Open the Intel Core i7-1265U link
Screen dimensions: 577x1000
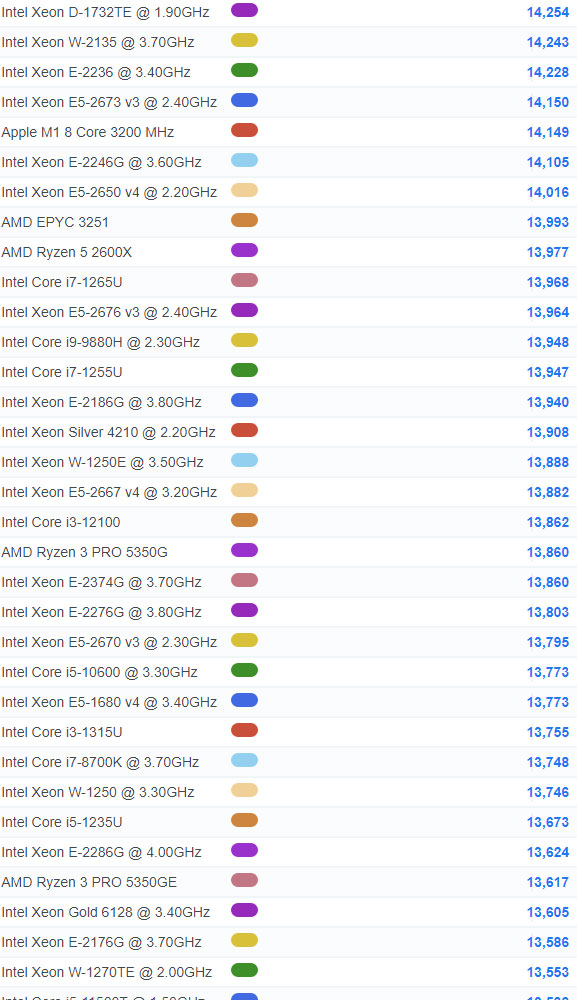(62, 282)
